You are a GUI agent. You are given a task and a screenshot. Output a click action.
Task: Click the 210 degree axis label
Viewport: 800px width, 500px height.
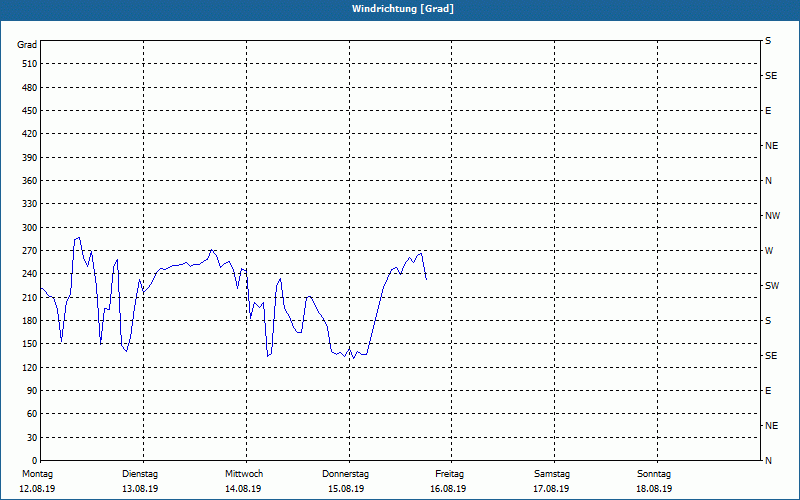click(29, 297)
